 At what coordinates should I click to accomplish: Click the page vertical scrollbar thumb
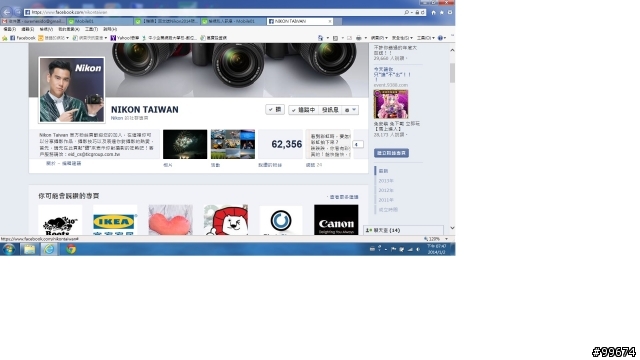click(x=452, y=73)
